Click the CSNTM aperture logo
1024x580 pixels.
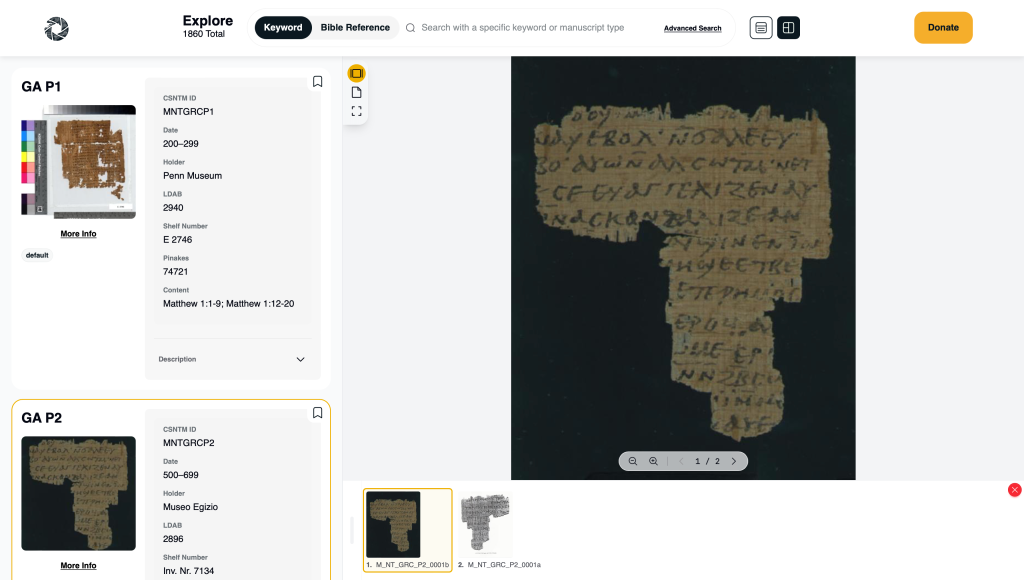tap(57, 28)
